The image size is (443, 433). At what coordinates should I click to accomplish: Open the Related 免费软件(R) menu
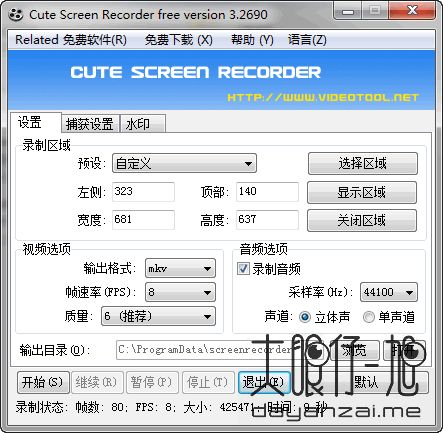(x=71, y=40)
